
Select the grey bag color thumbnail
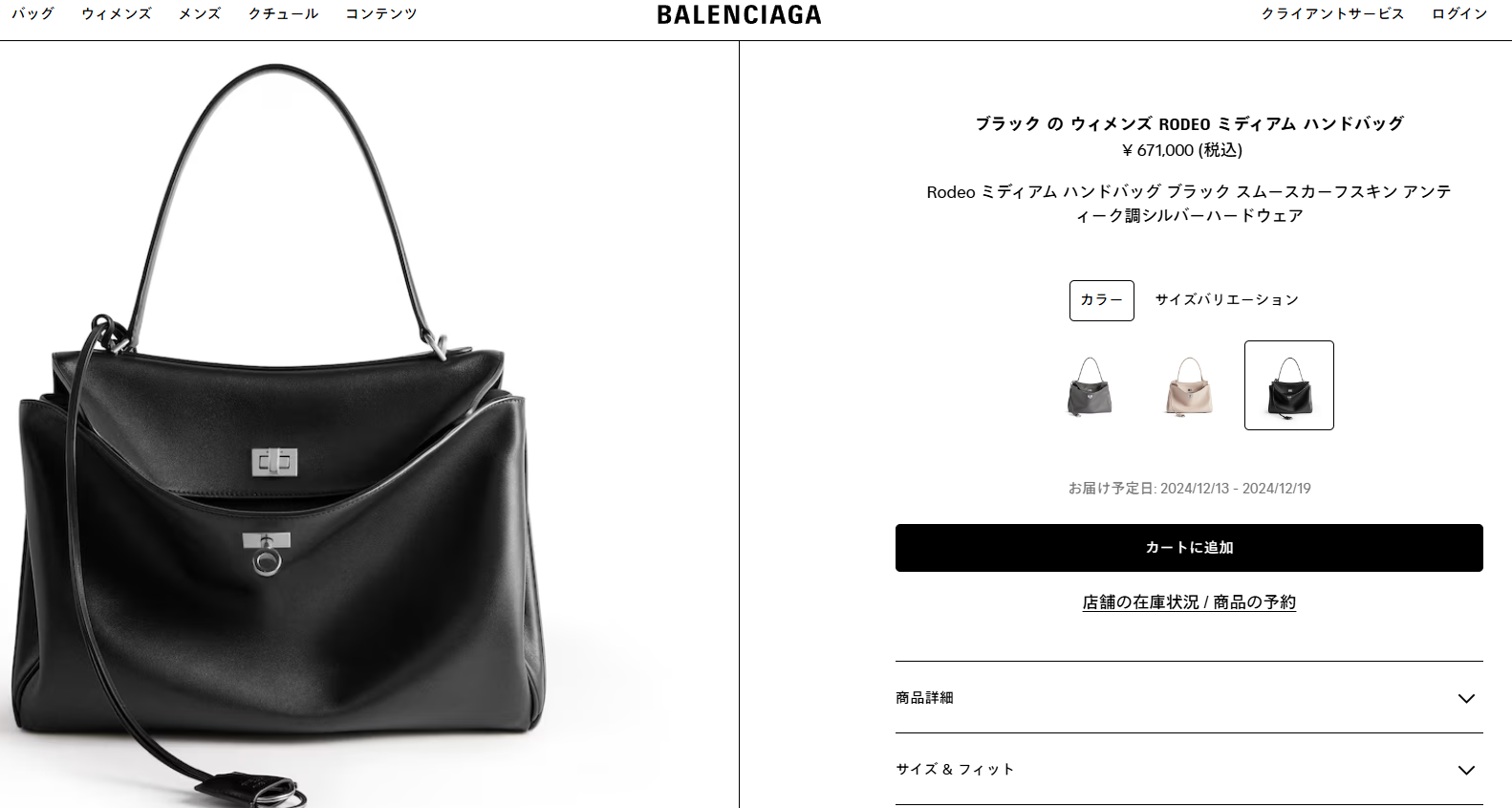pyautogui.click(x=1090, y=385)
